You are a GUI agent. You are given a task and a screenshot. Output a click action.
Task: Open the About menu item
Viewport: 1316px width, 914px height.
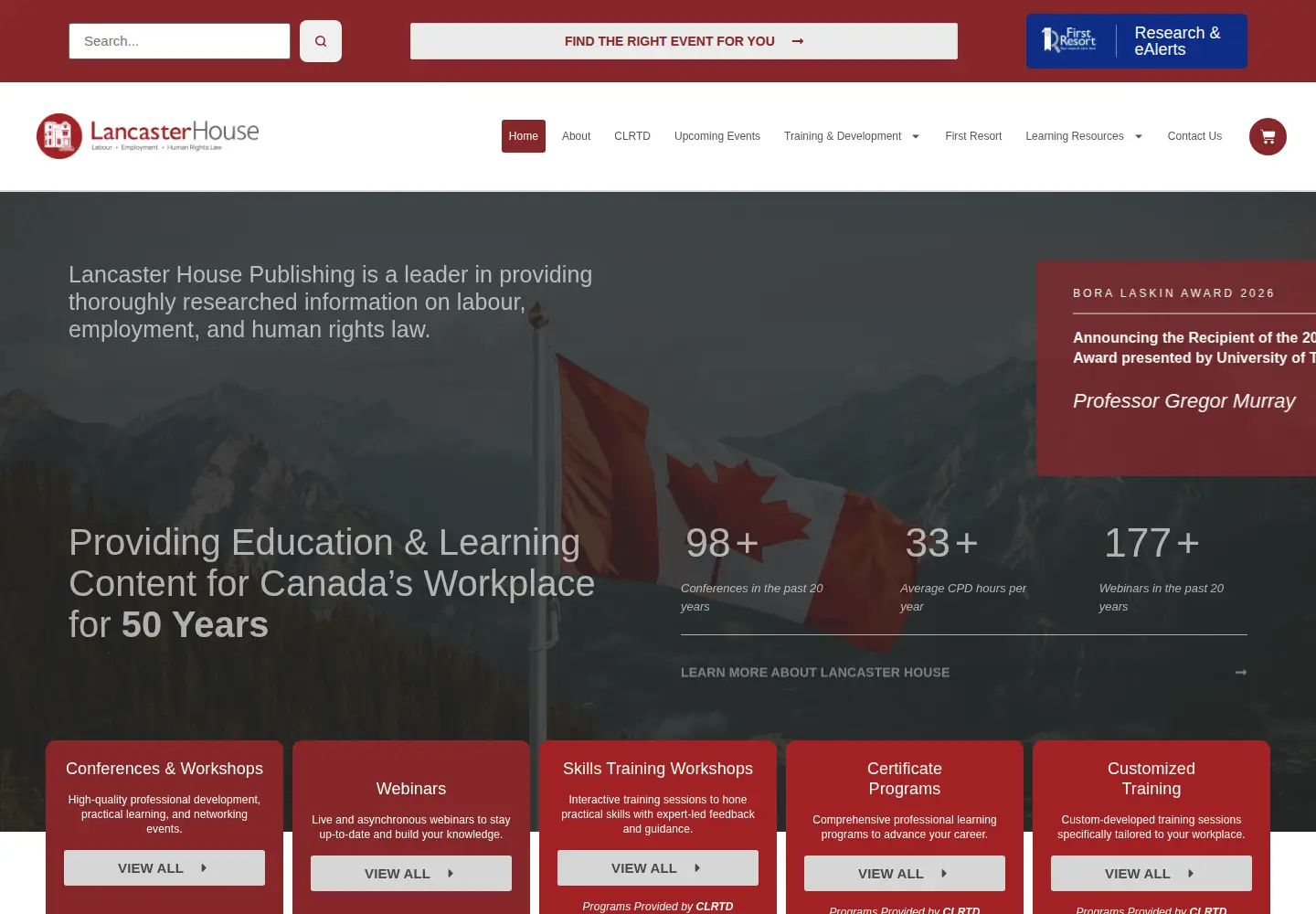pyautogui.click(x=576, y=136)
